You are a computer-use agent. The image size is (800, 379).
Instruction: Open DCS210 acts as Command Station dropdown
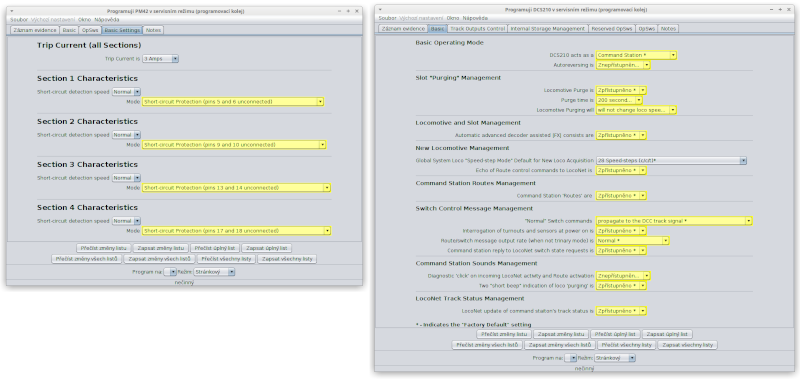click(x=636, y=55)
